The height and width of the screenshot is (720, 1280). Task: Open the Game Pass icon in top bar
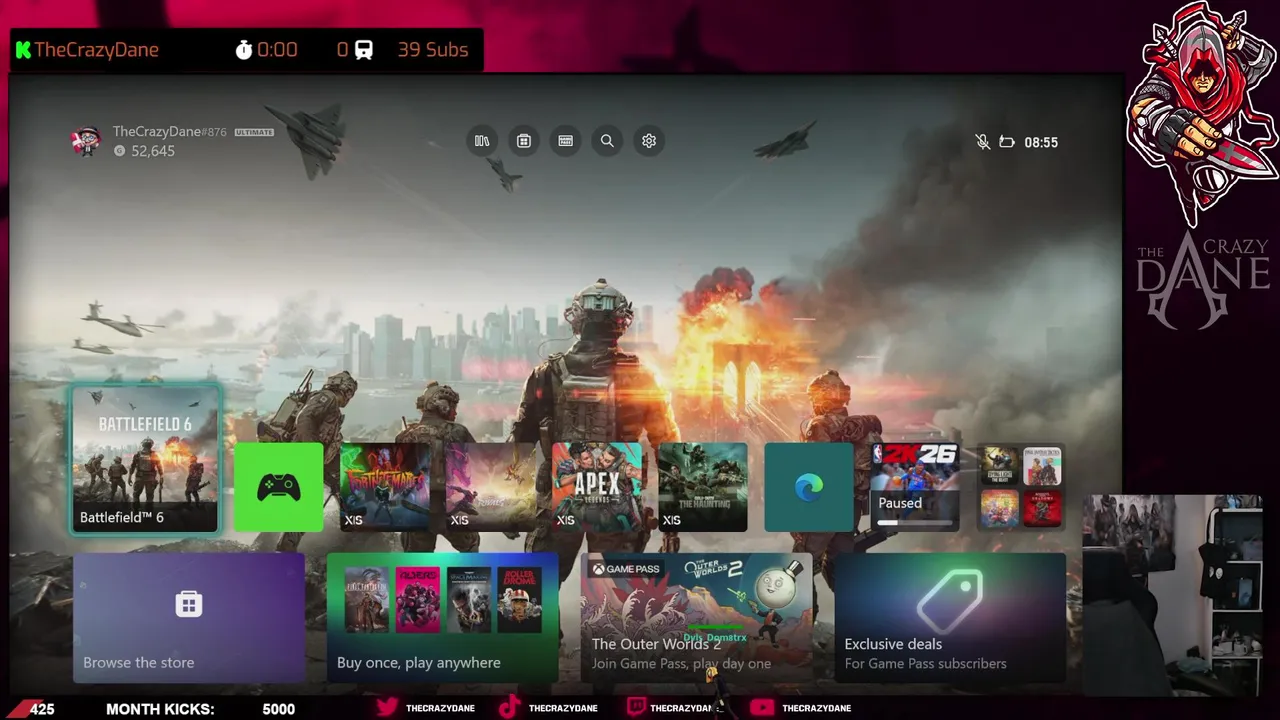coord(566,141)
